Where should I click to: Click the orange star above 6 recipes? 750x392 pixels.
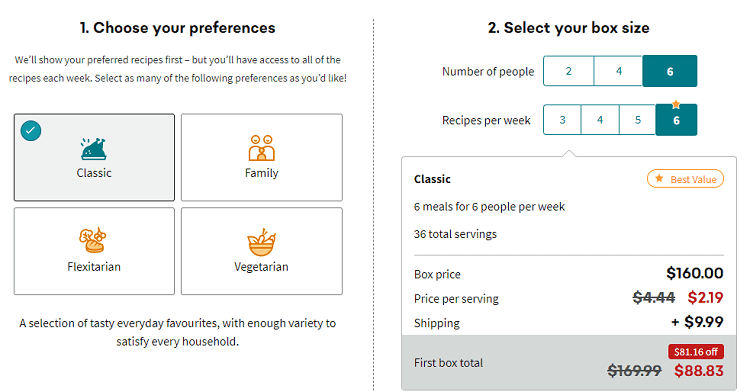675,104
